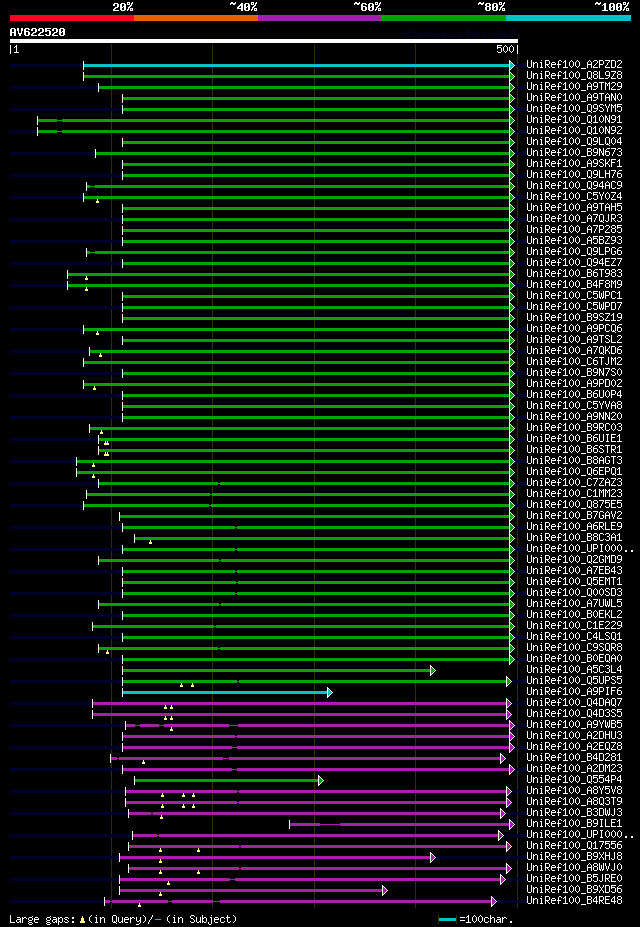Click the UniRef100_B4F8M9 label
Image resolution: width=640 pixels, height=927 pixels.
pos(574,284)
